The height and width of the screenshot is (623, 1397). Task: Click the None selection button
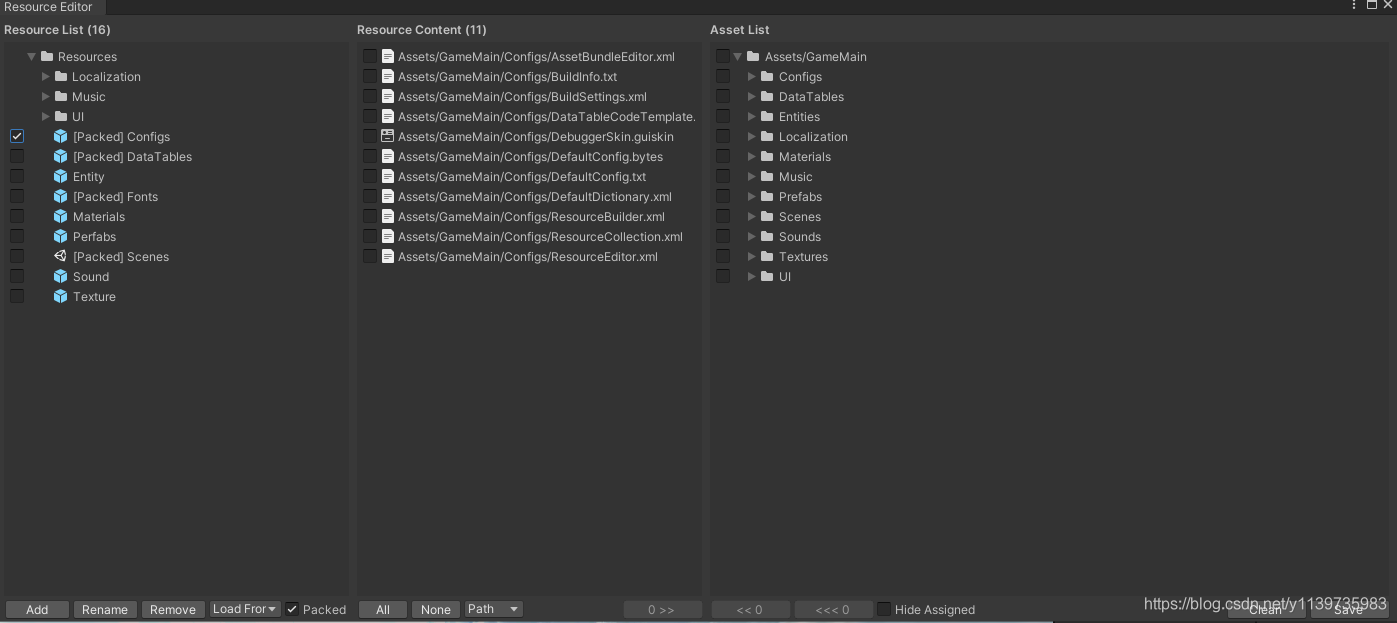(435, 609)
